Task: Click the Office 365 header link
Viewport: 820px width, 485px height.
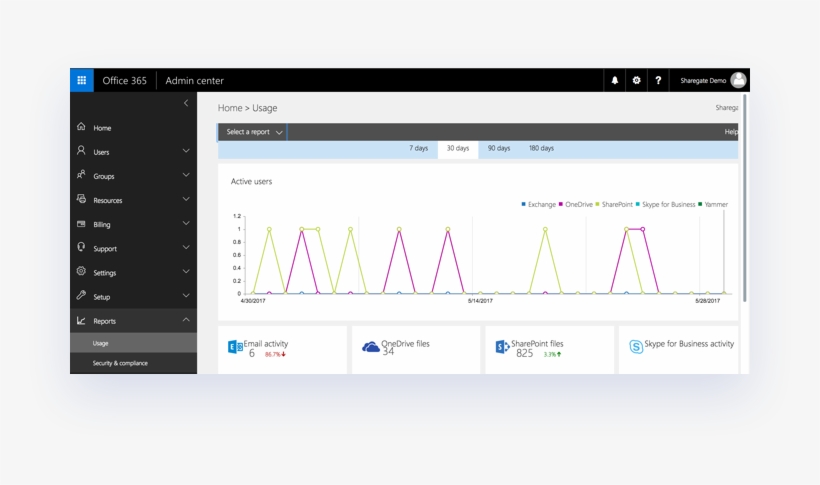Action: coord(124,81)
